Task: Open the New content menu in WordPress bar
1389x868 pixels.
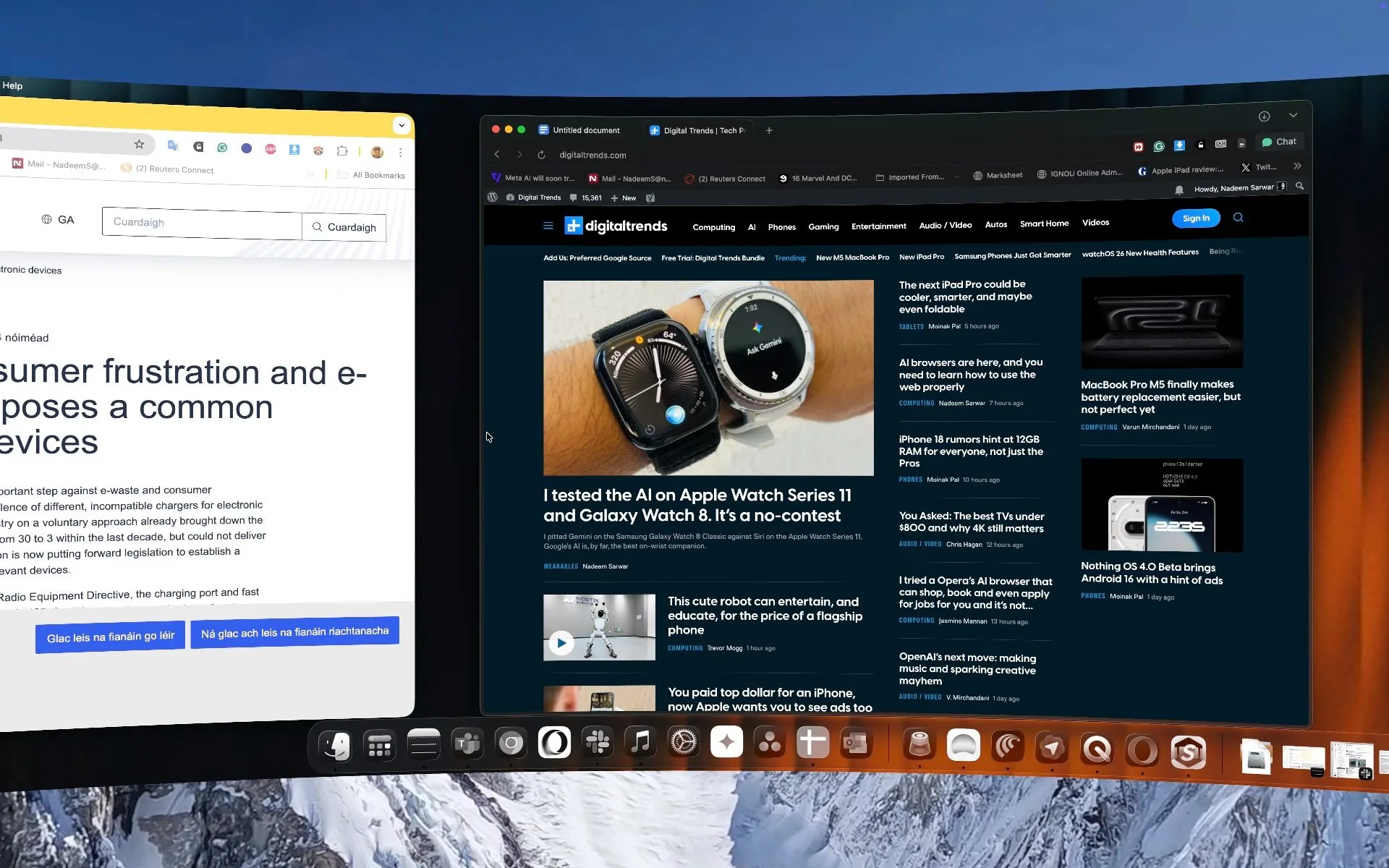Action: click(624, 197)
